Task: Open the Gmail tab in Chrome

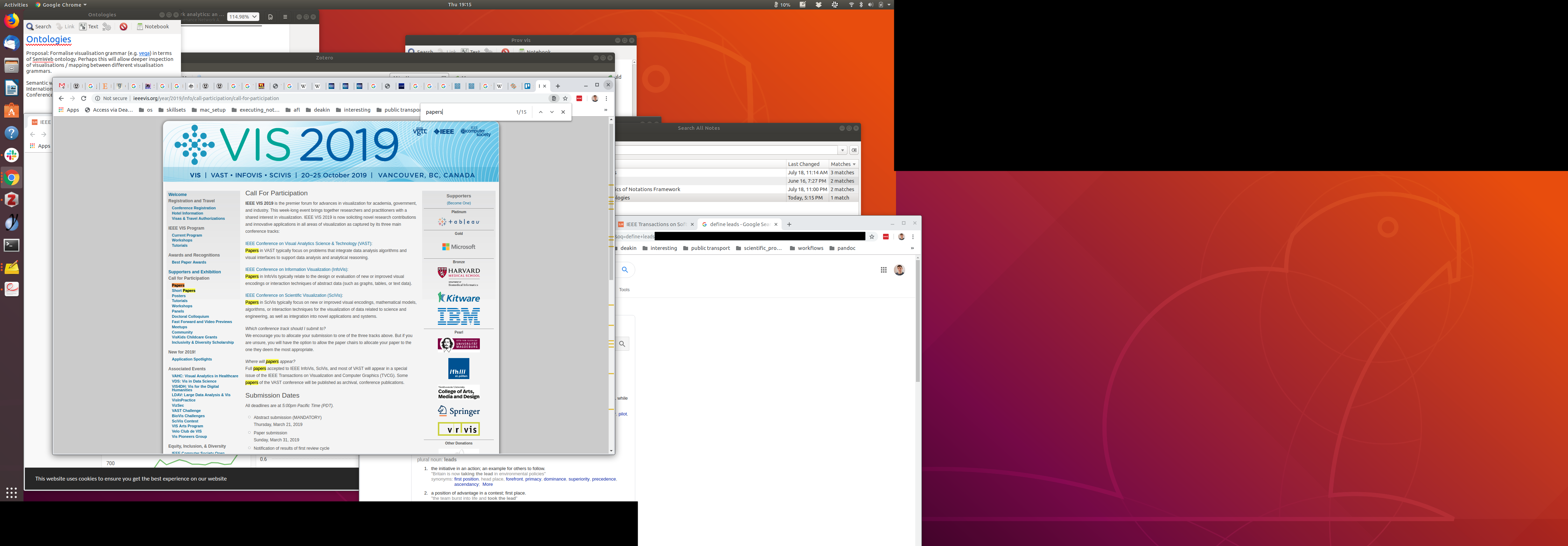Action: tap(62, 86)
